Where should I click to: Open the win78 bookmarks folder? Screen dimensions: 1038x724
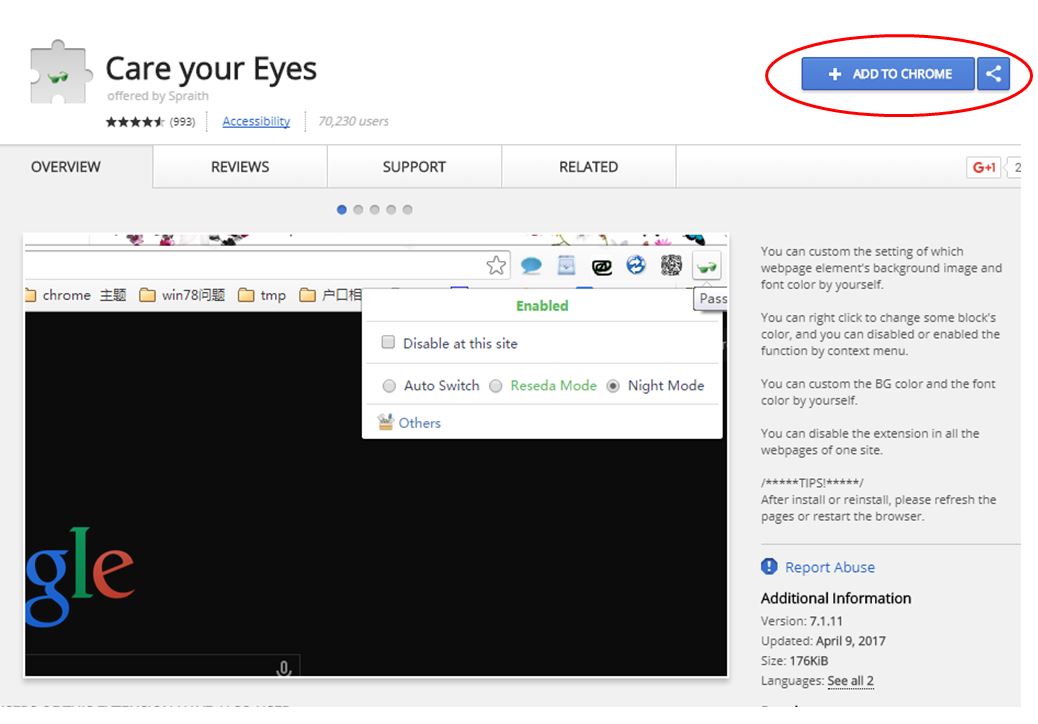[x=182, y=295]
